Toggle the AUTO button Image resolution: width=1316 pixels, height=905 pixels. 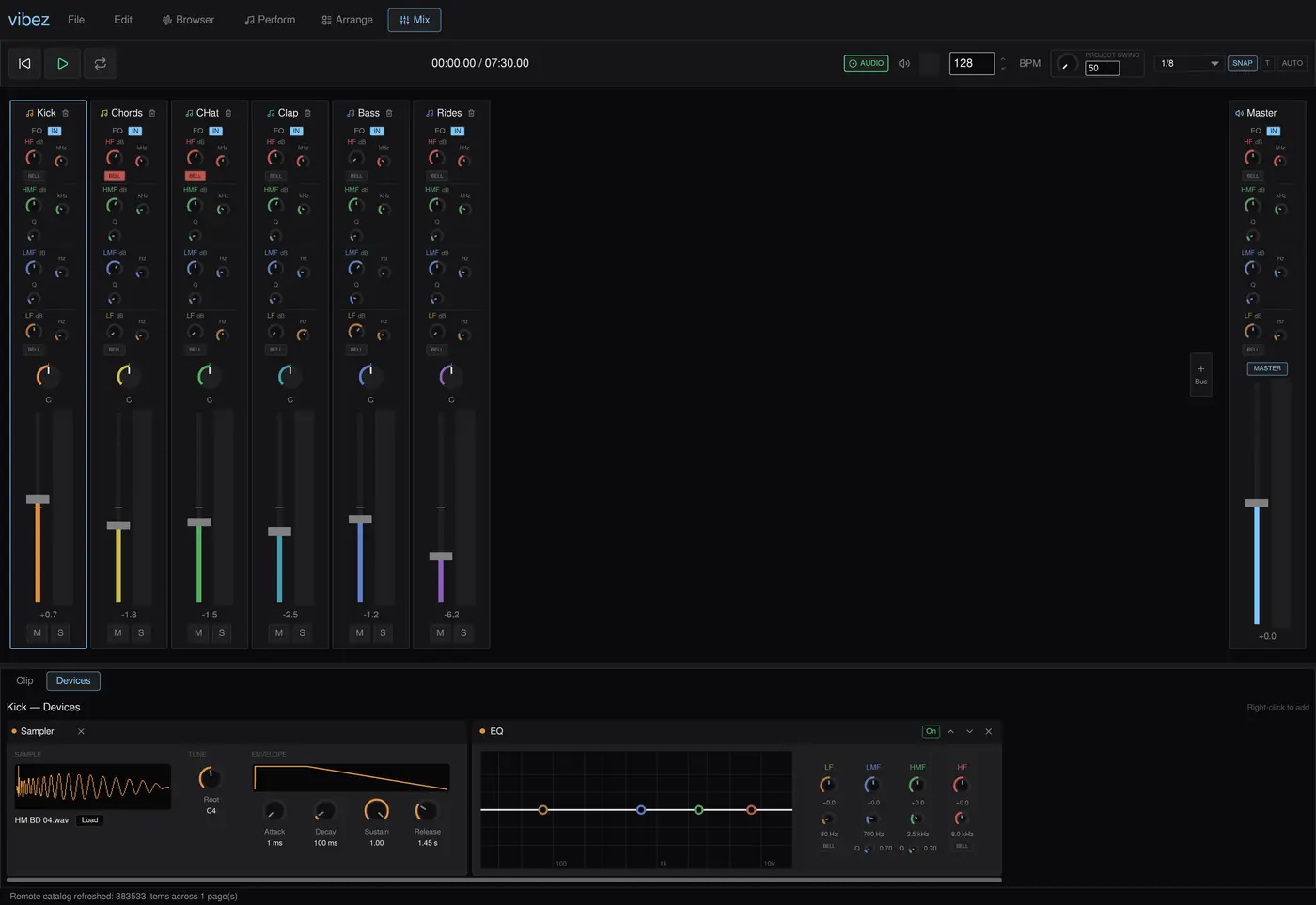pos(1292,63)
